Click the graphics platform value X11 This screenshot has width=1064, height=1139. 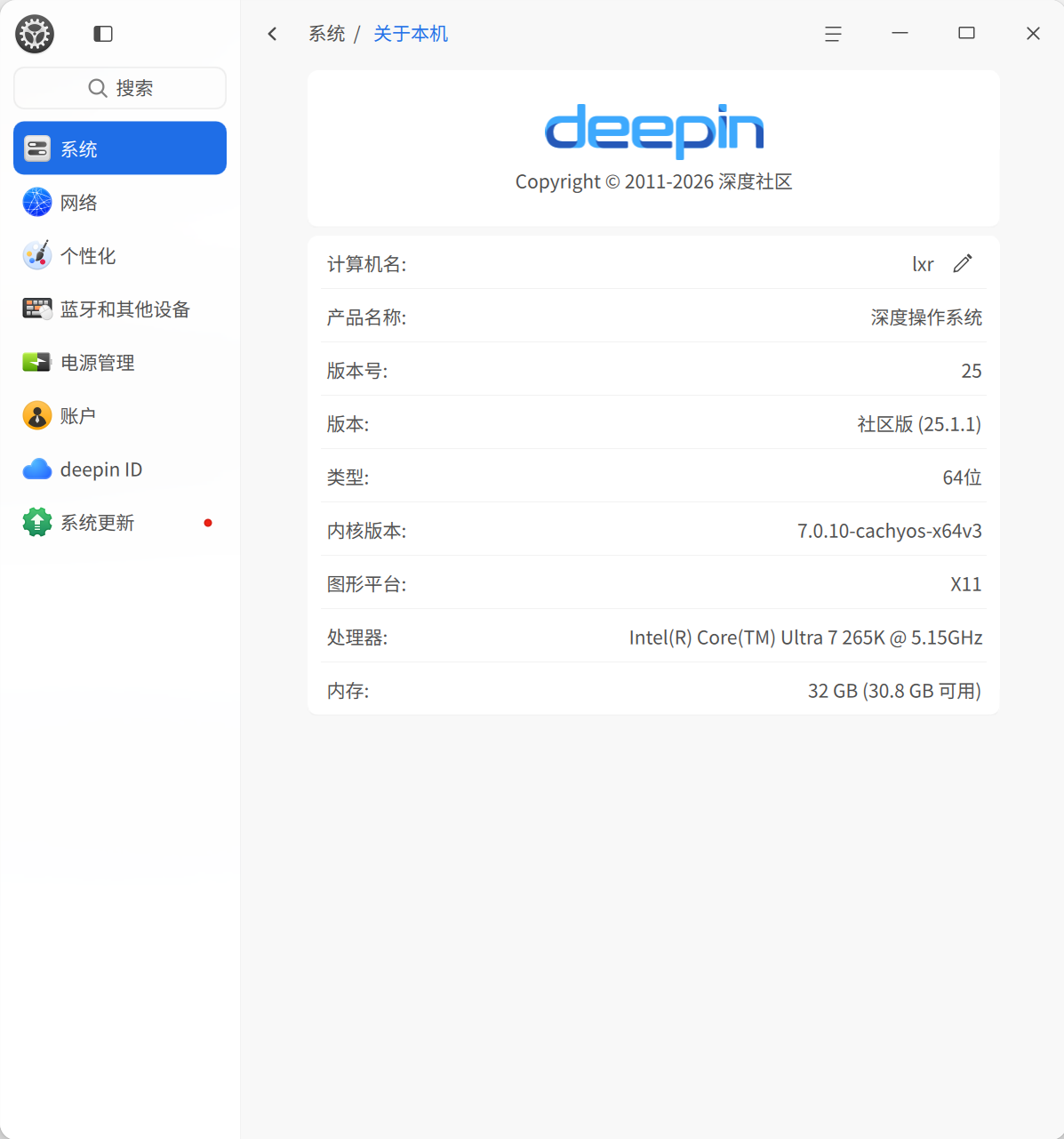[x=966, y=584]
